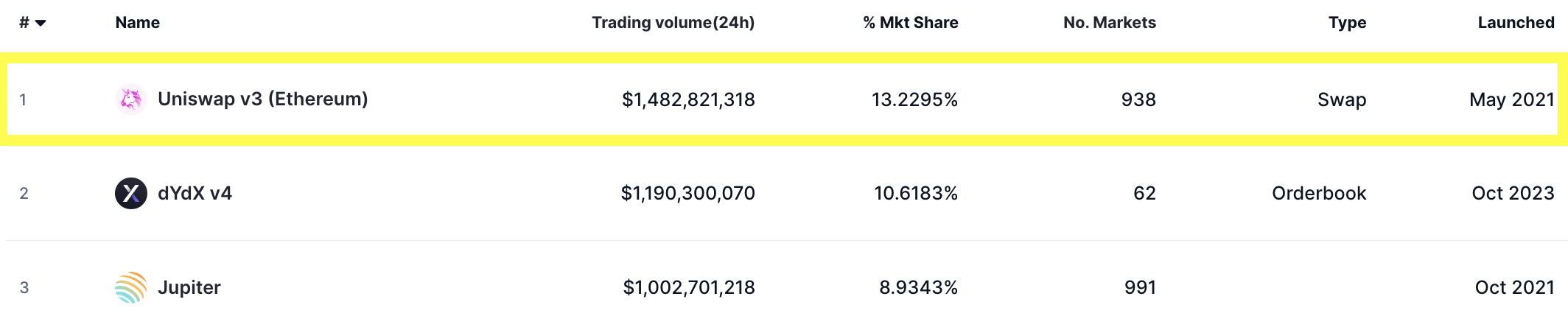Click the dYdX v4 logo icon
Viewport: 1568px width, 330px height.
point(131,194)
